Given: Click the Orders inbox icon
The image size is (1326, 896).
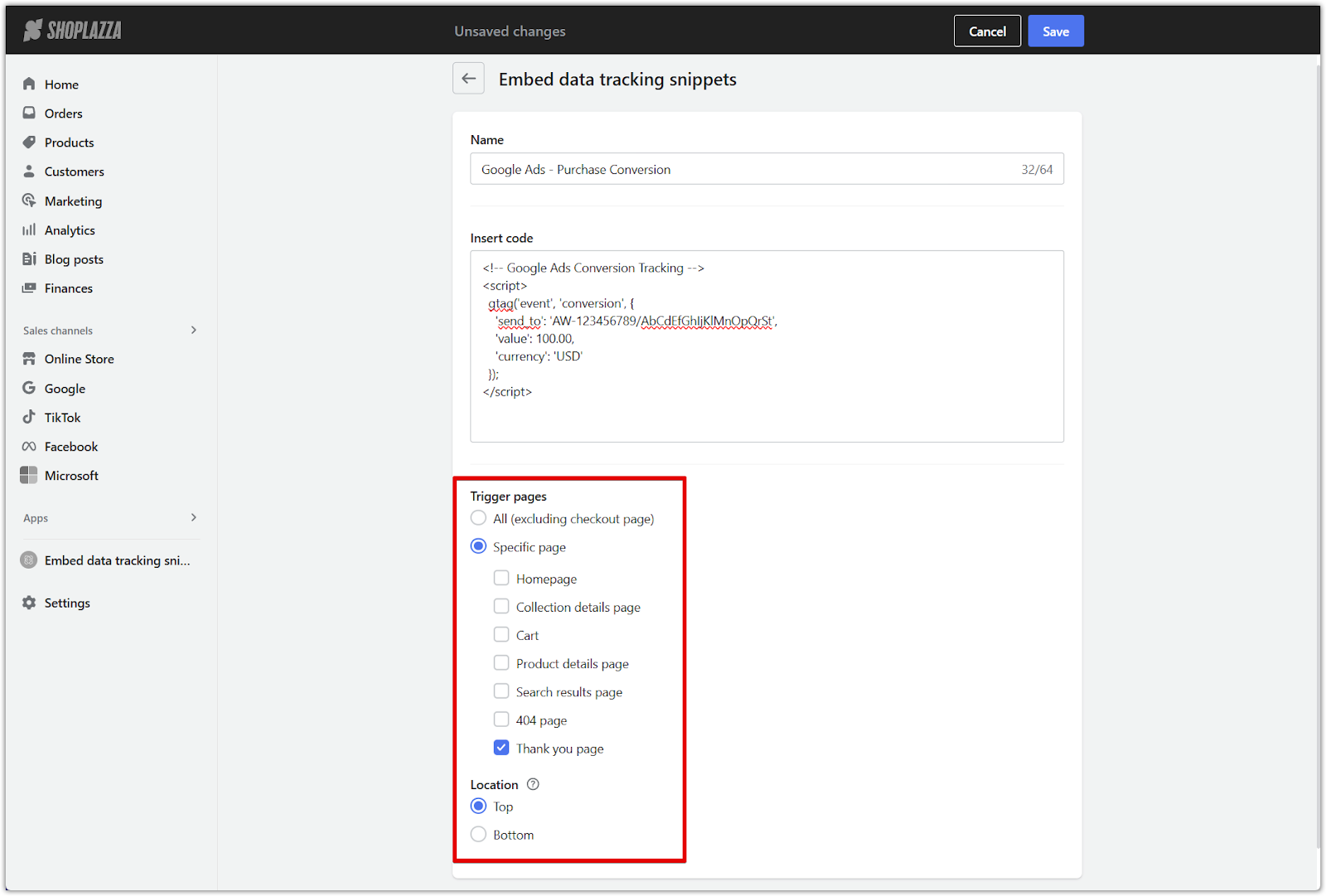Looking at the screenshot, I should pos(29,113).
